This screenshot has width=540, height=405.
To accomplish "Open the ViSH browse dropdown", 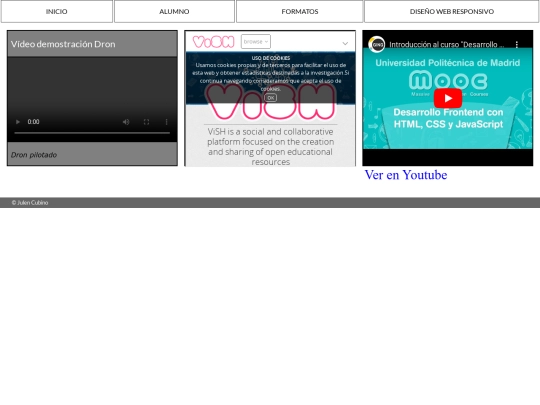I will pos(256,42).
